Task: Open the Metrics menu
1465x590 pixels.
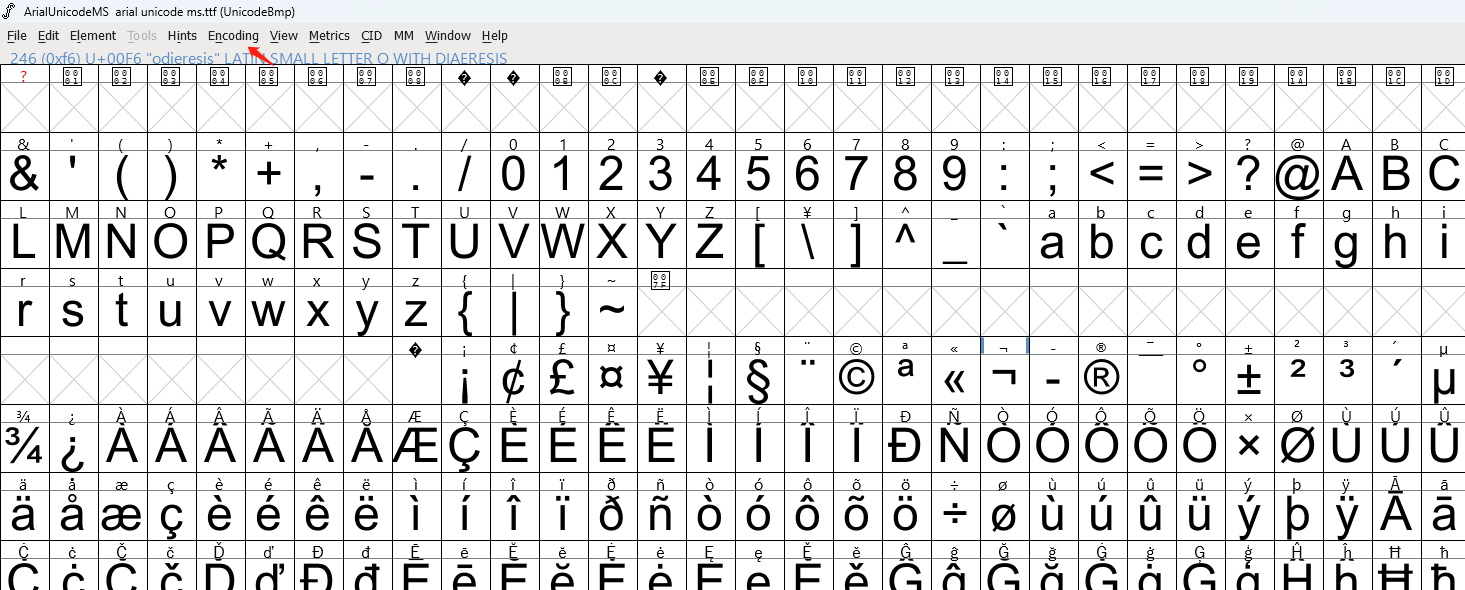Action: click(x=329, y=36)
